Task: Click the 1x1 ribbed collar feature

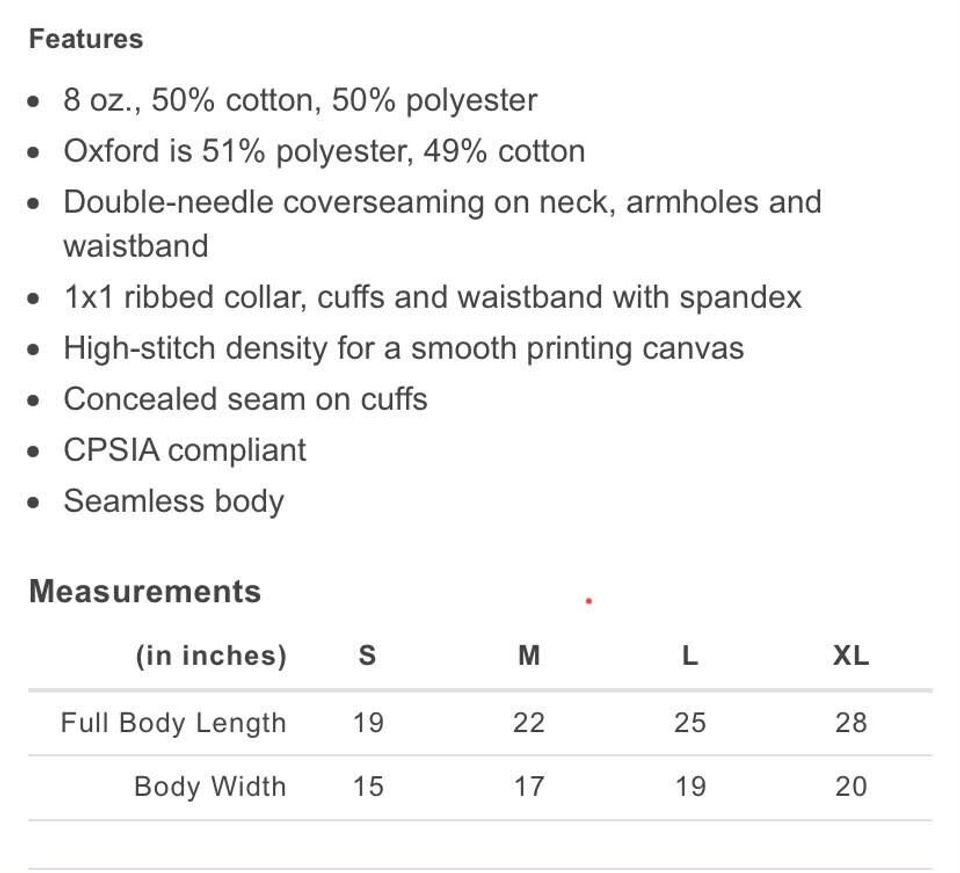Action: pos(432,297)
